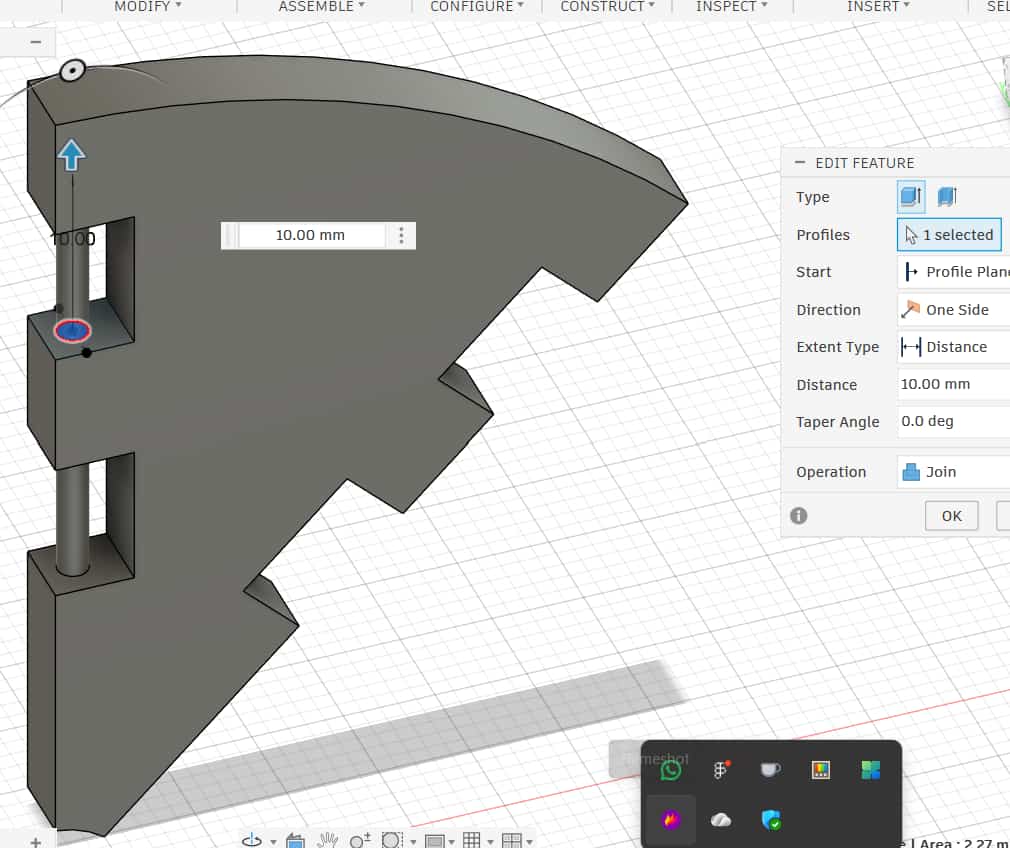
Task: Click the Zoom Window fit icon
Action: coord(392,840)
